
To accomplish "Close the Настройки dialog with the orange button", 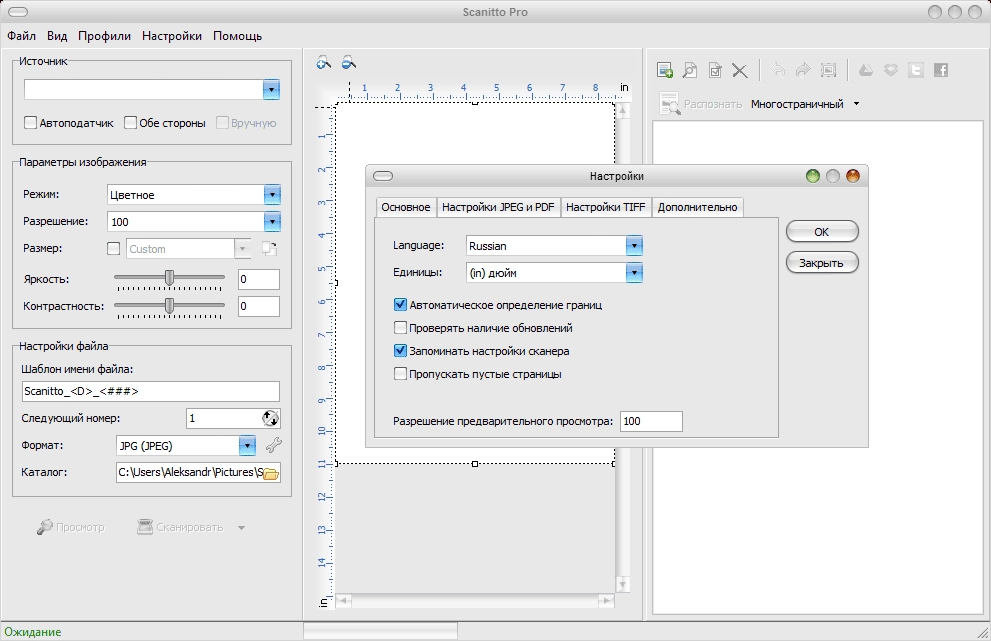I will 853,176.
